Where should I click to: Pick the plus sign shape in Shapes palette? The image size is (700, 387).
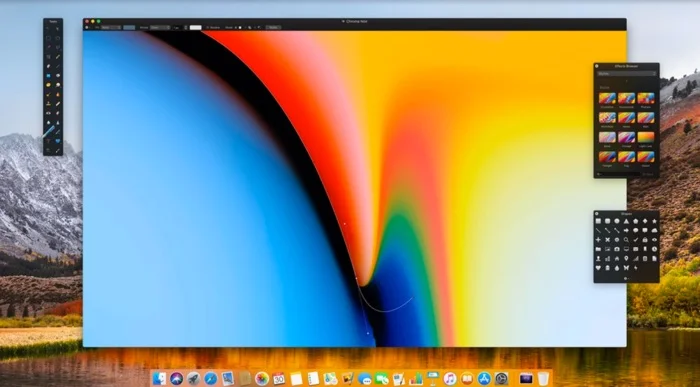[598, 240]
